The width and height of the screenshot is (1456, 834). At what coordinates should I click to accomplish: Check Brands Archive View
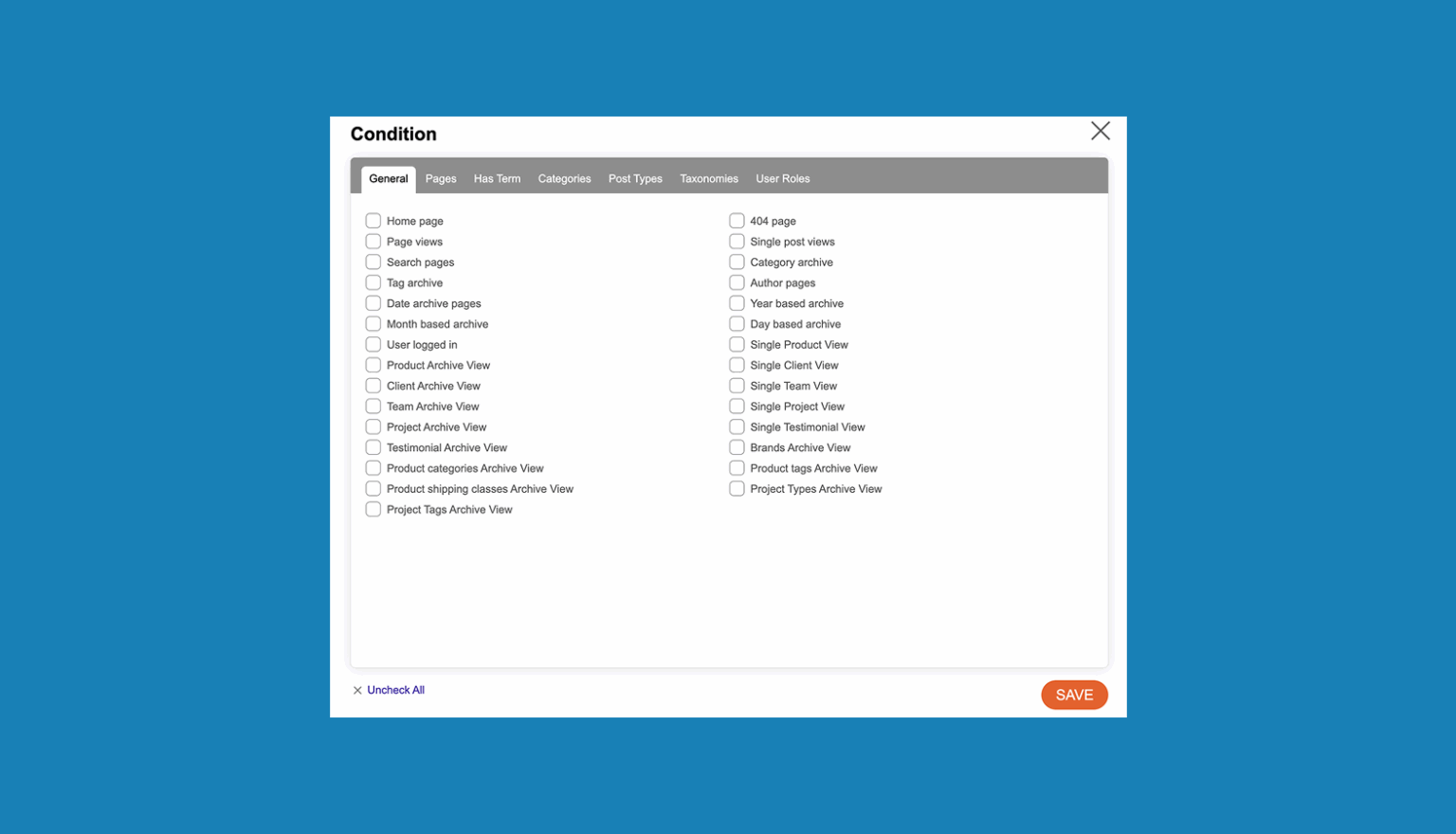(737, 447)
